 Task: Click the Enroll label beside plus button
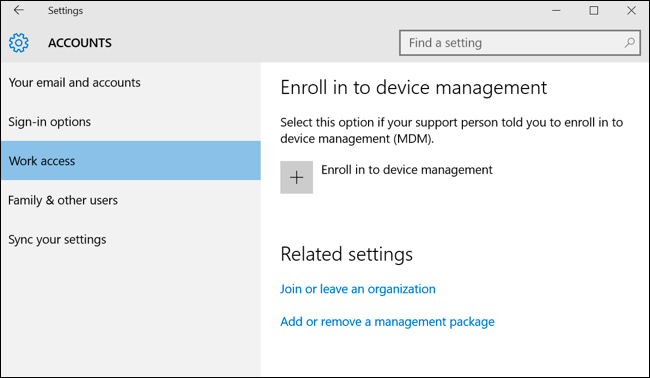[407, 170]
